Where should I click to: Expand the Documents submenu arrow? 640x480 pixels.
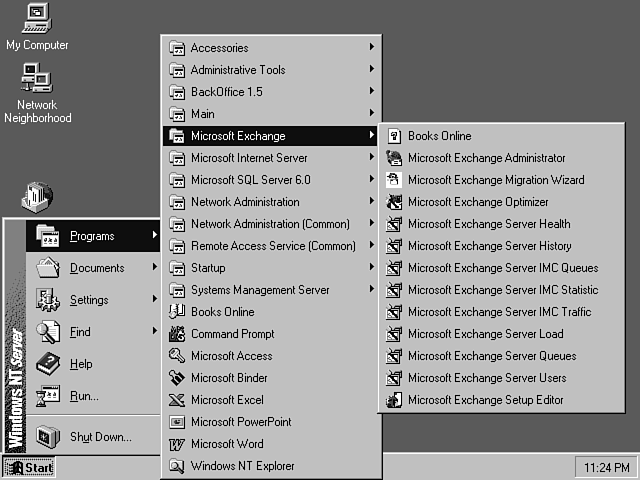pyautogui.click(x=155, y=267)
